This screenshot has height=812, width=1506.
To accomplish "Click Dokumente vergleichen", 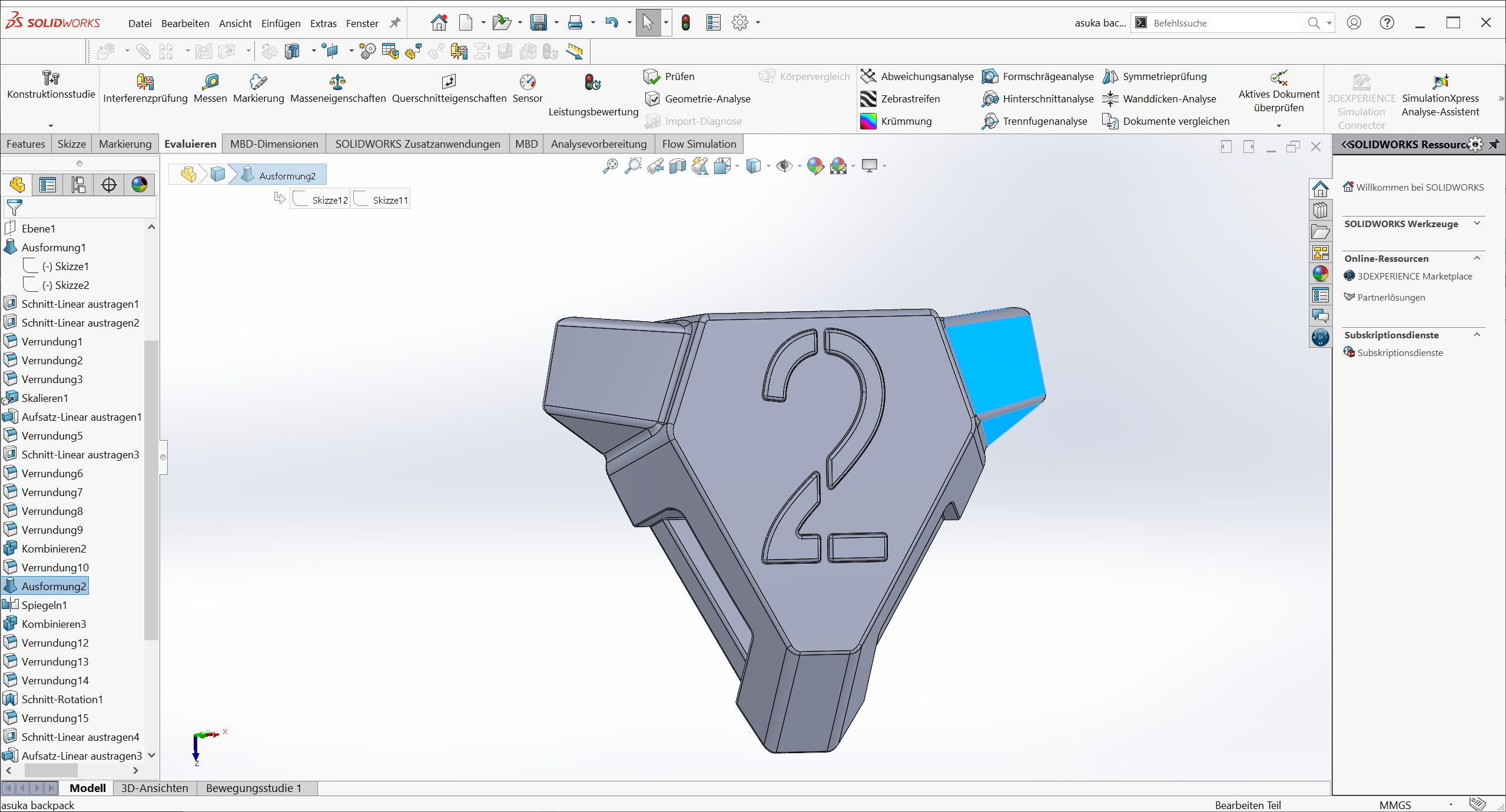I will [1166, 121].
